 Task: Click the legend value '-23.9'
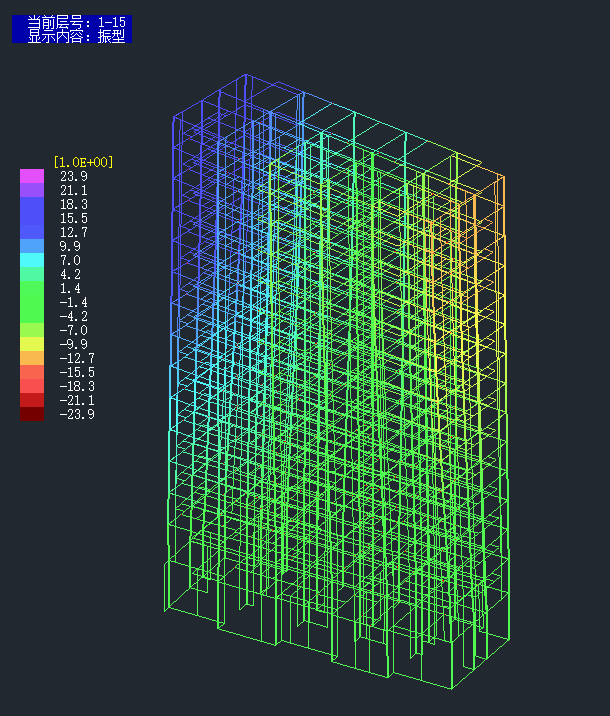(77, 414)
